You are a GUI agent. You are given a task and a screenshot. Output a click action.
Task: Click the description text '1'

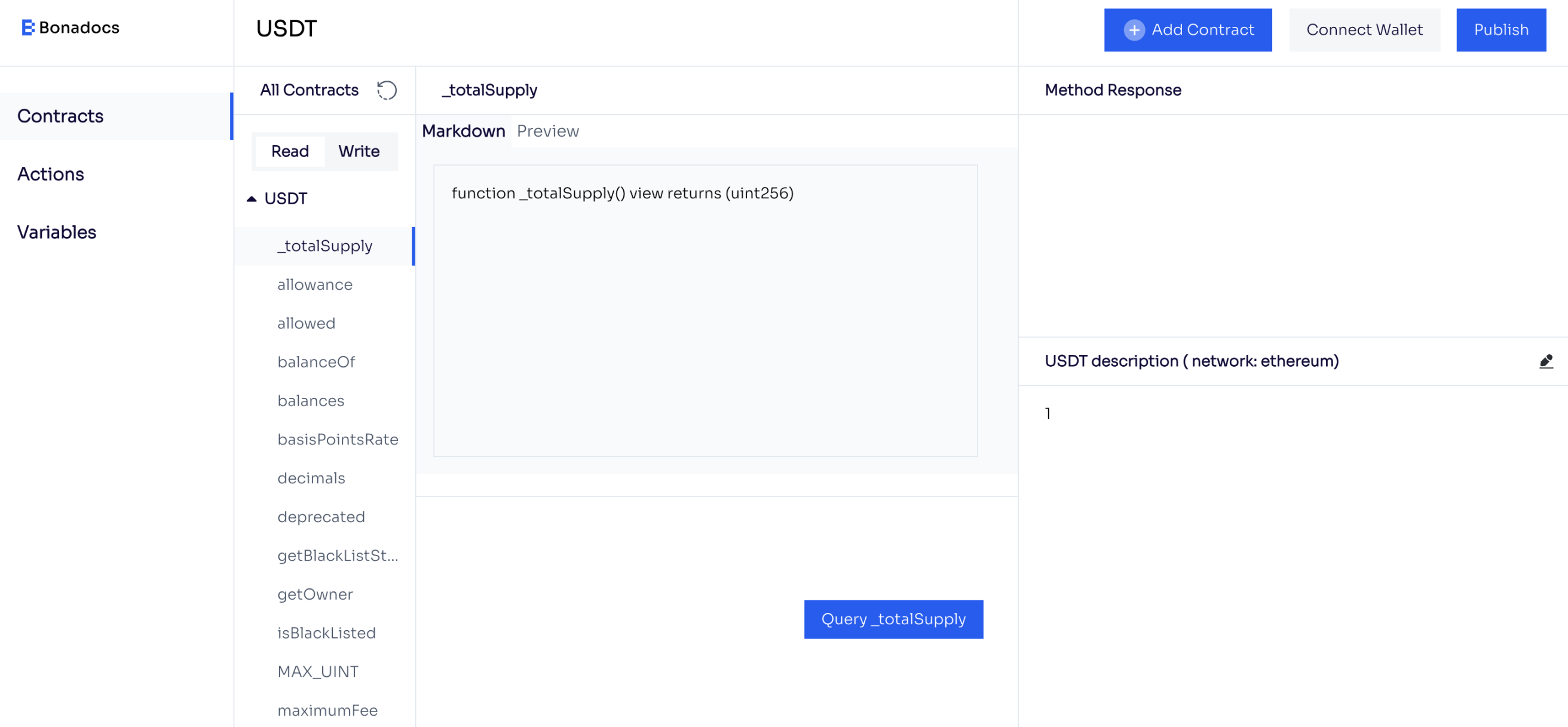pyautogui.click(x=1048, y=414)
